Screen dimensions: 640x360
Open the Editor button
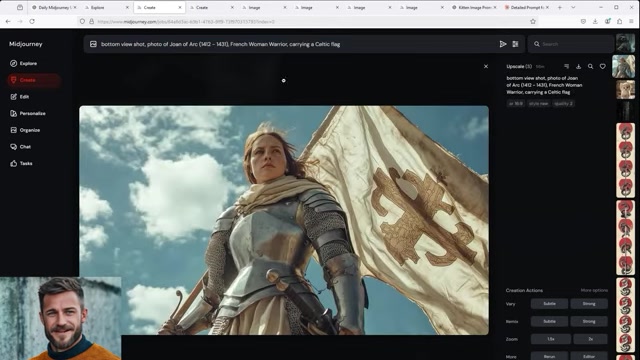589,356
